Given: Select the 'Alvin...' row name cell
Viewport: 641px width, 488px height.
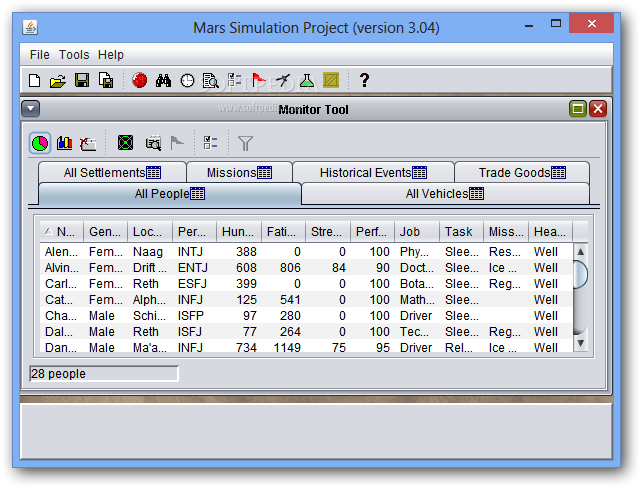Looking at the screenshot, I should coord(61,268).
